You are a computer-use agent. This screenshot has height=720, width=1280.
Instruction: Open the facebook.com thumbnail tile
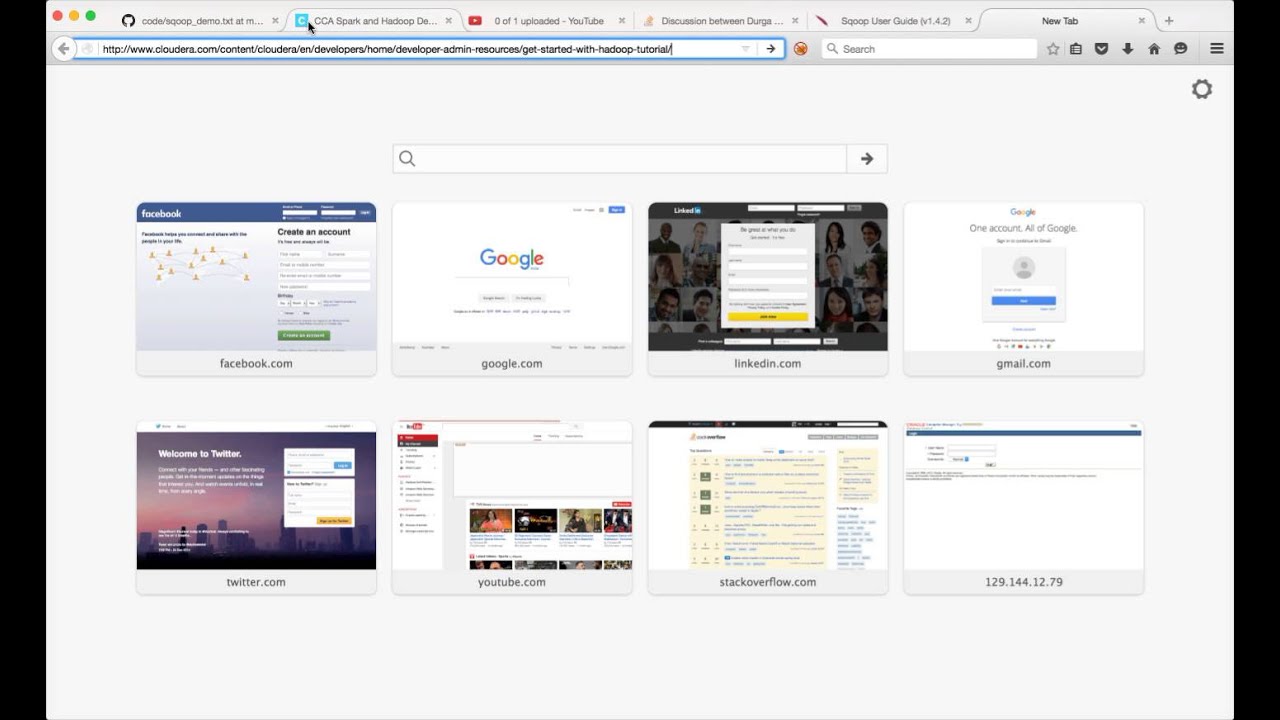[x=256, y=289]
